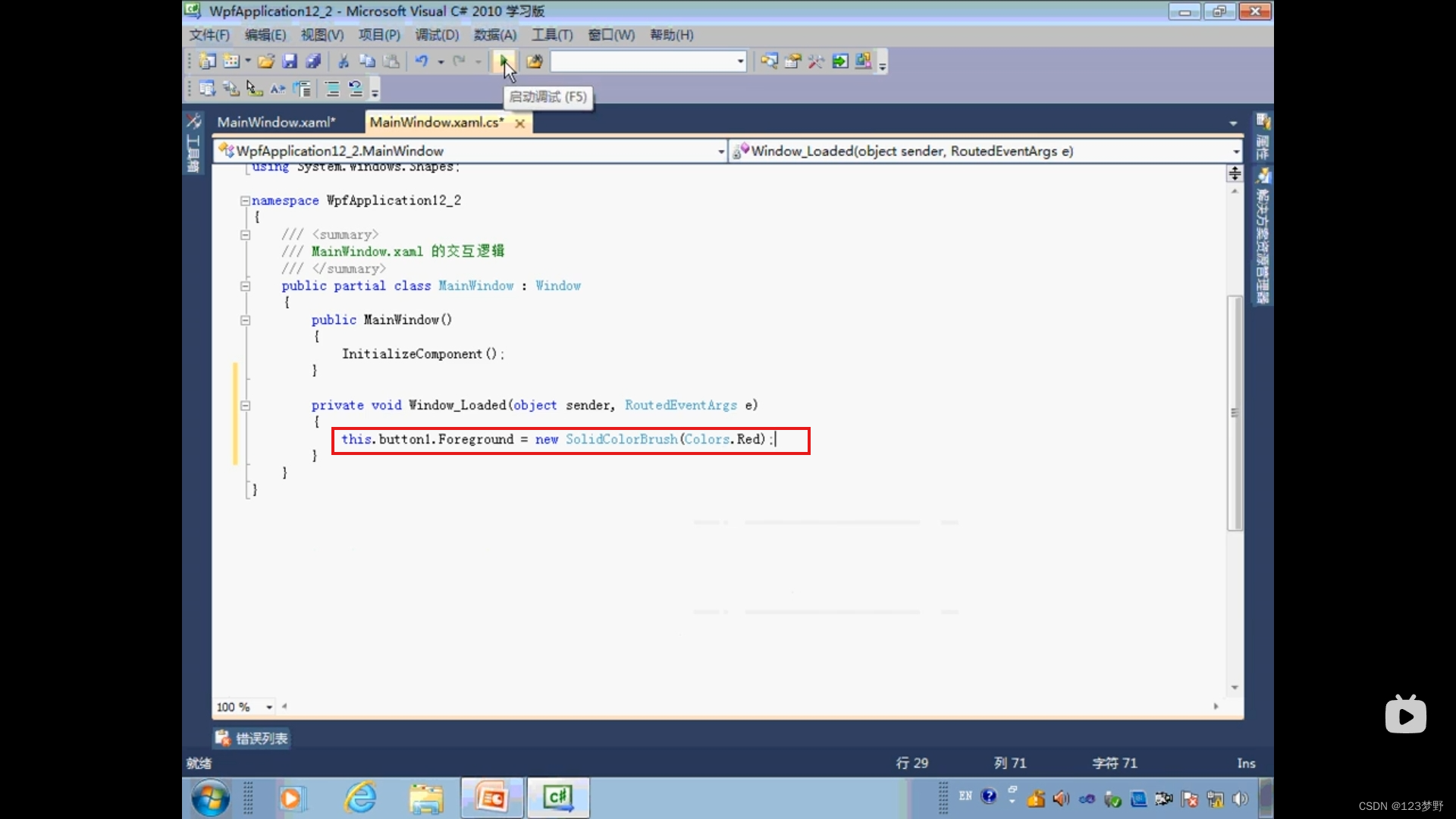Screen dimensions: 1456x819
Task: Open the Add New Item dropdown arrow
Action: (x=248, y=61)
